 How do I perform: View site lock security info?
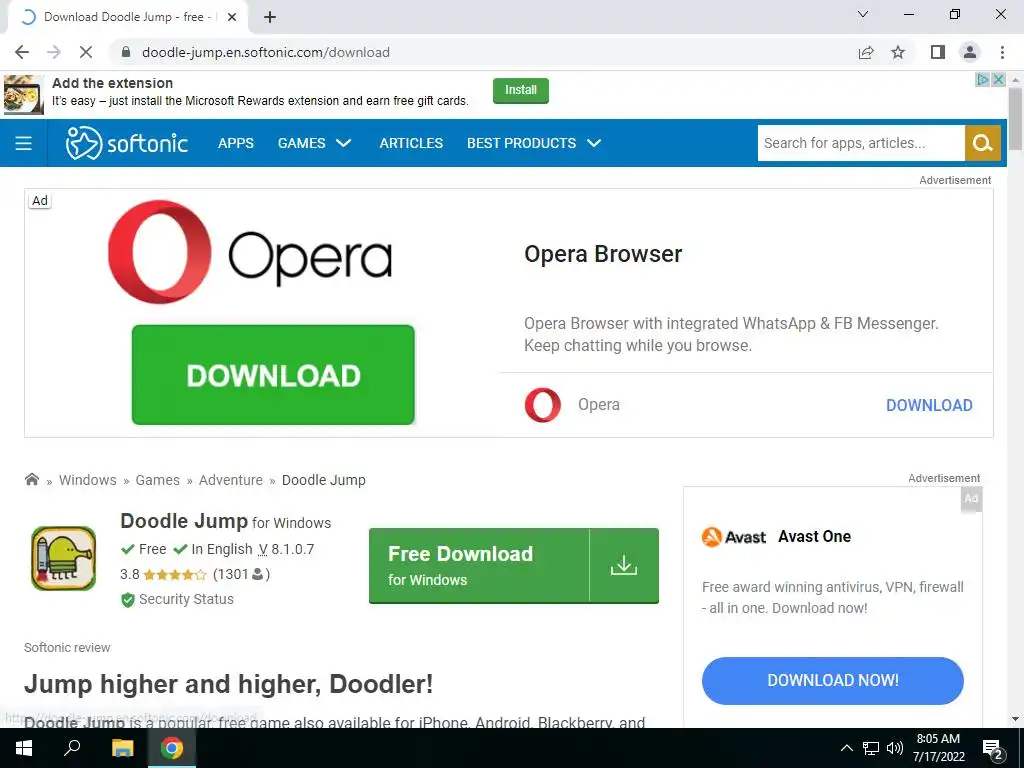(x=127, y=52)
